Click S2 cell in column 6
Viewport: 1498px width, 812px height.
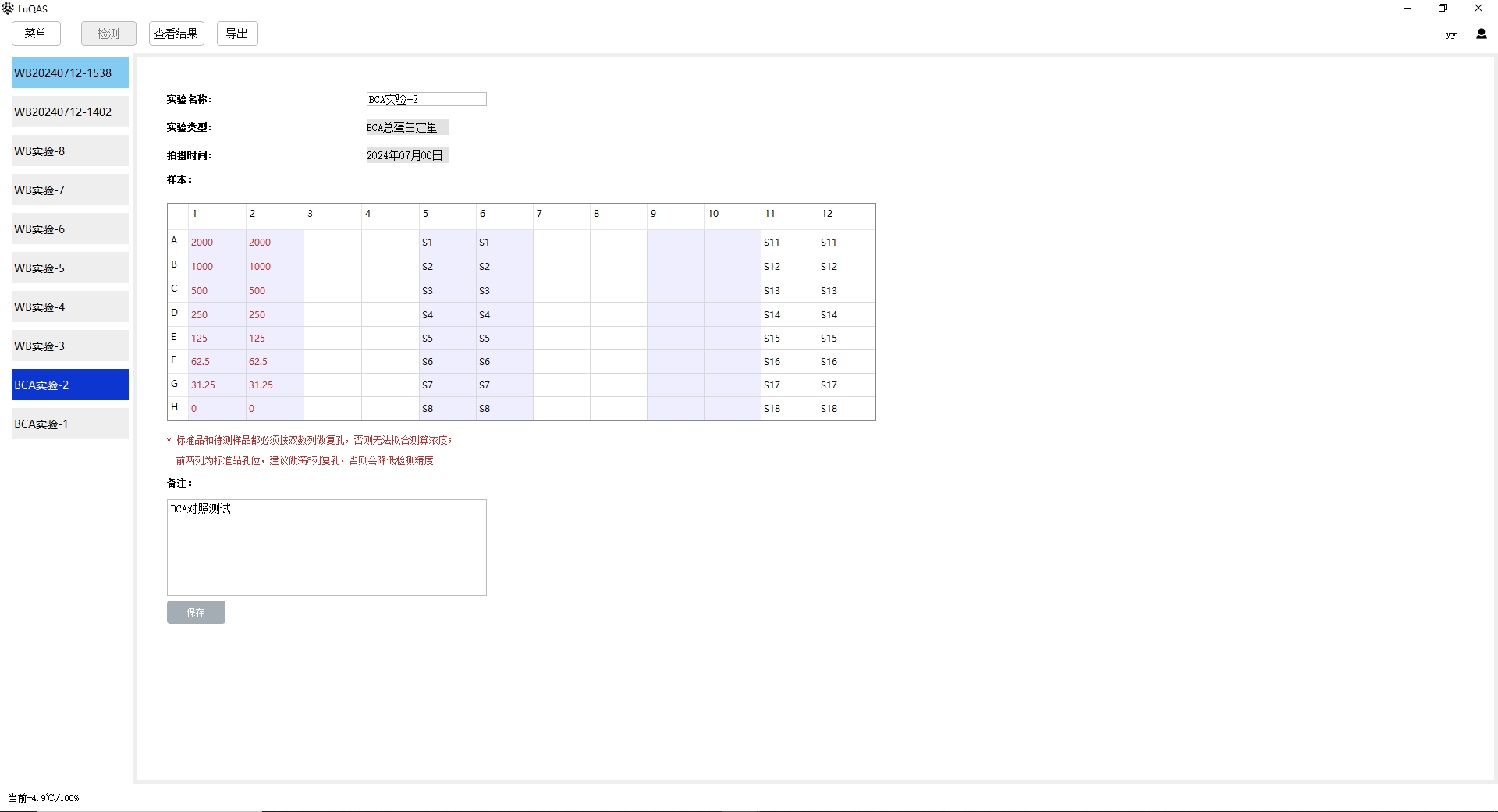click(x=505, y=266)
